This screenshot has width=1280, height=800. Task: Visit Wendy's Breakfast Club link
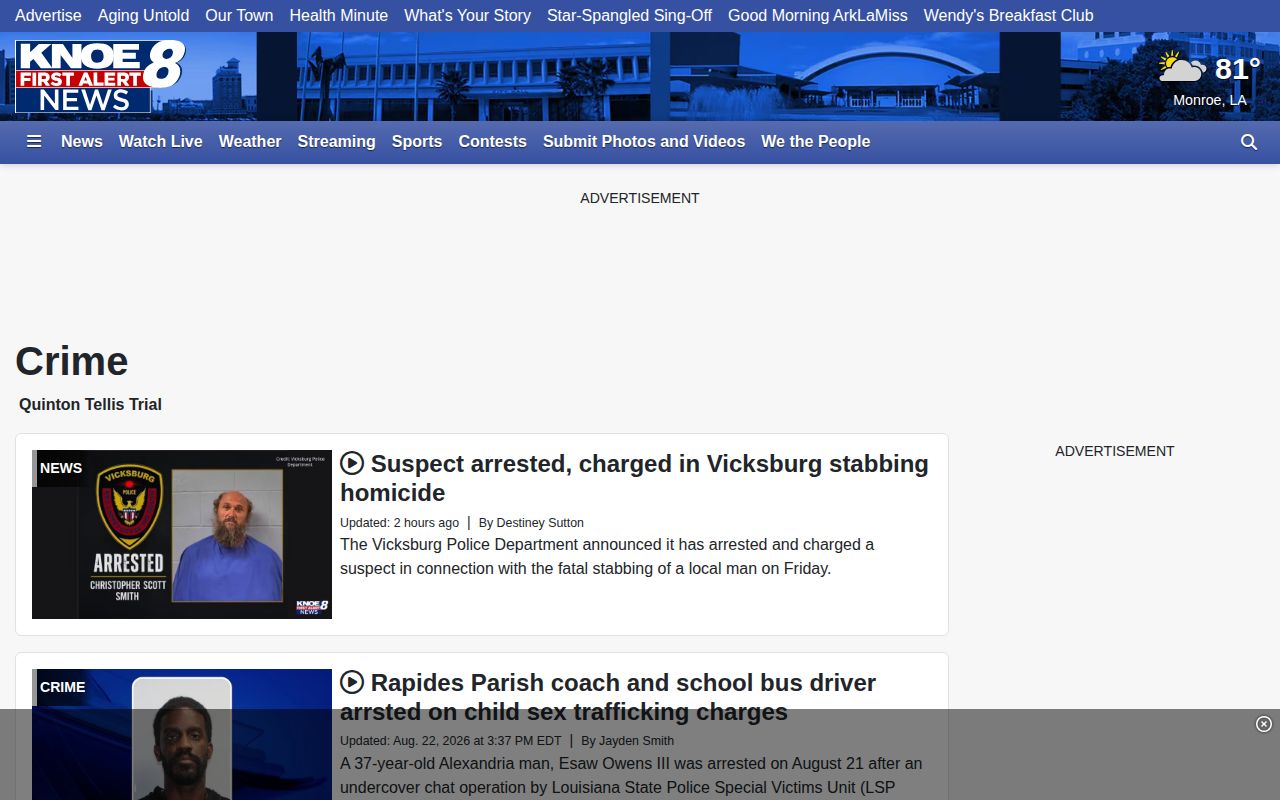click(x=1009, y=16)
